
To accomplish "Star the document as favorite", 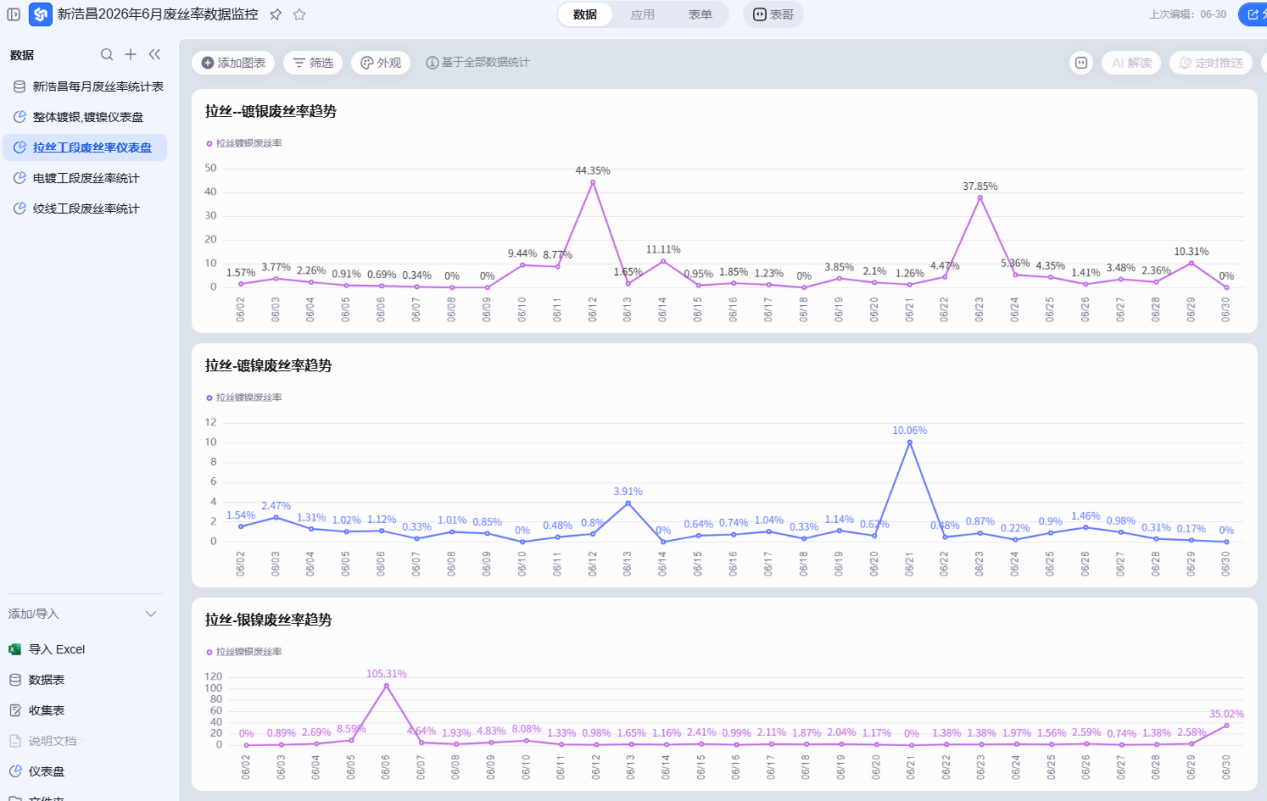I will [299, 15].
